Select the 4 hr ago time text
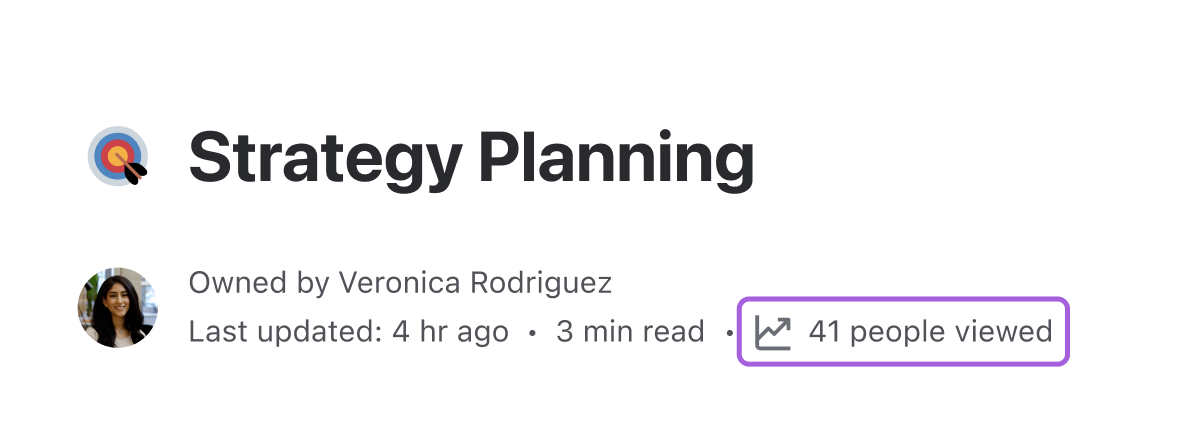Screen dimensions: 1191x437 click(450, 332)
